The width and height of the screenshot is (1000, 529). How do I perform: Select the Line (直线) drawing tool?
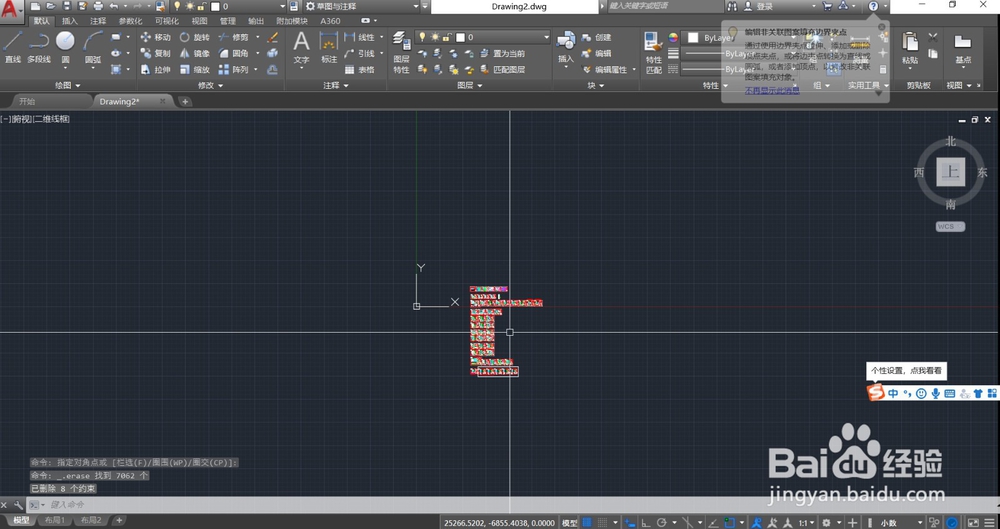[13, 48]
